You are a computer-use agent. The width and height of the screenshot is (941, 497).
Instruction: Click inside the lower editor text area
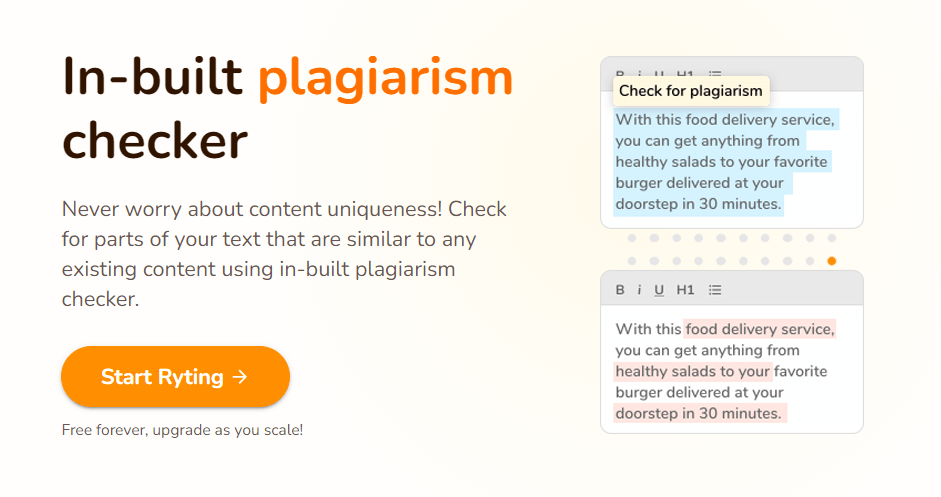[x=732, y=370]
